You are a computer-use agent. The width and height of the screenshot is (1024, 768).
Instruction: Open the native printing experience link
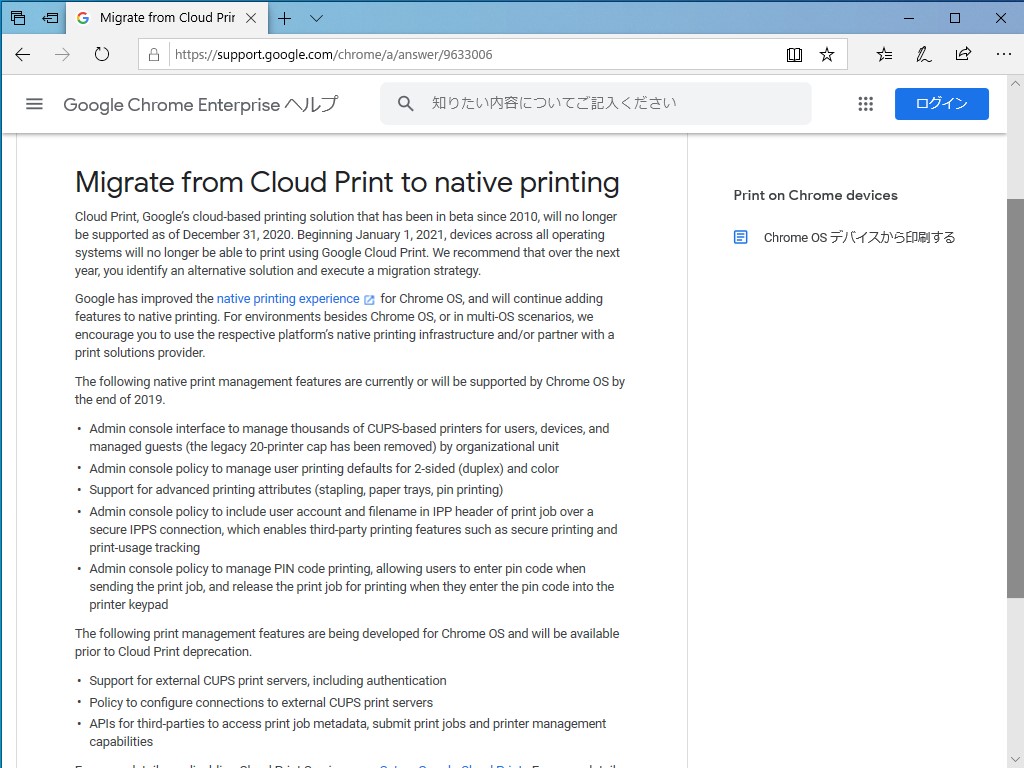tap(288, 299)
